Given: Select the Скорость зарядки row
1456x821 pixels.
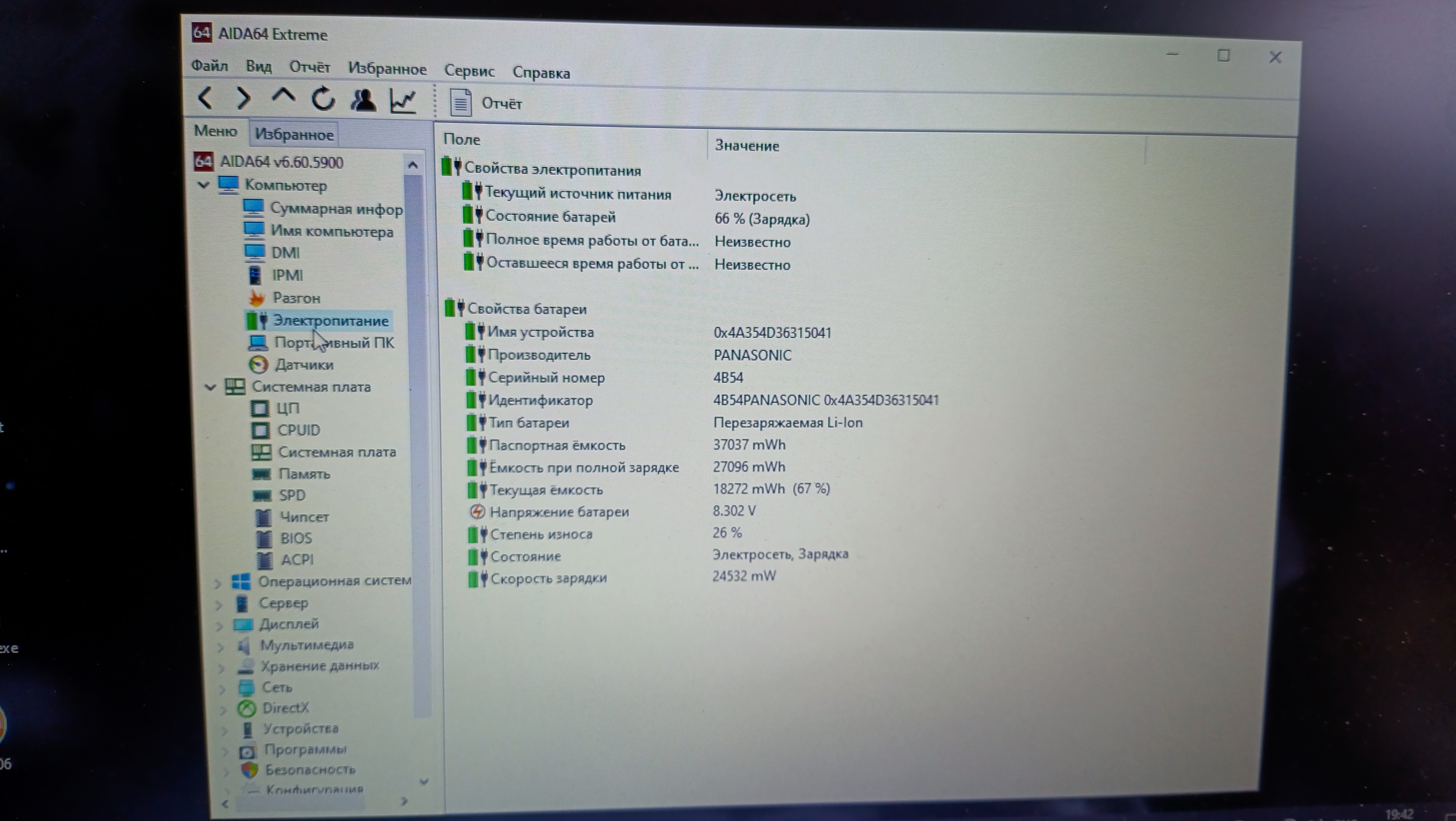Looking at the screenshot, I should click(x=622, y=577).
